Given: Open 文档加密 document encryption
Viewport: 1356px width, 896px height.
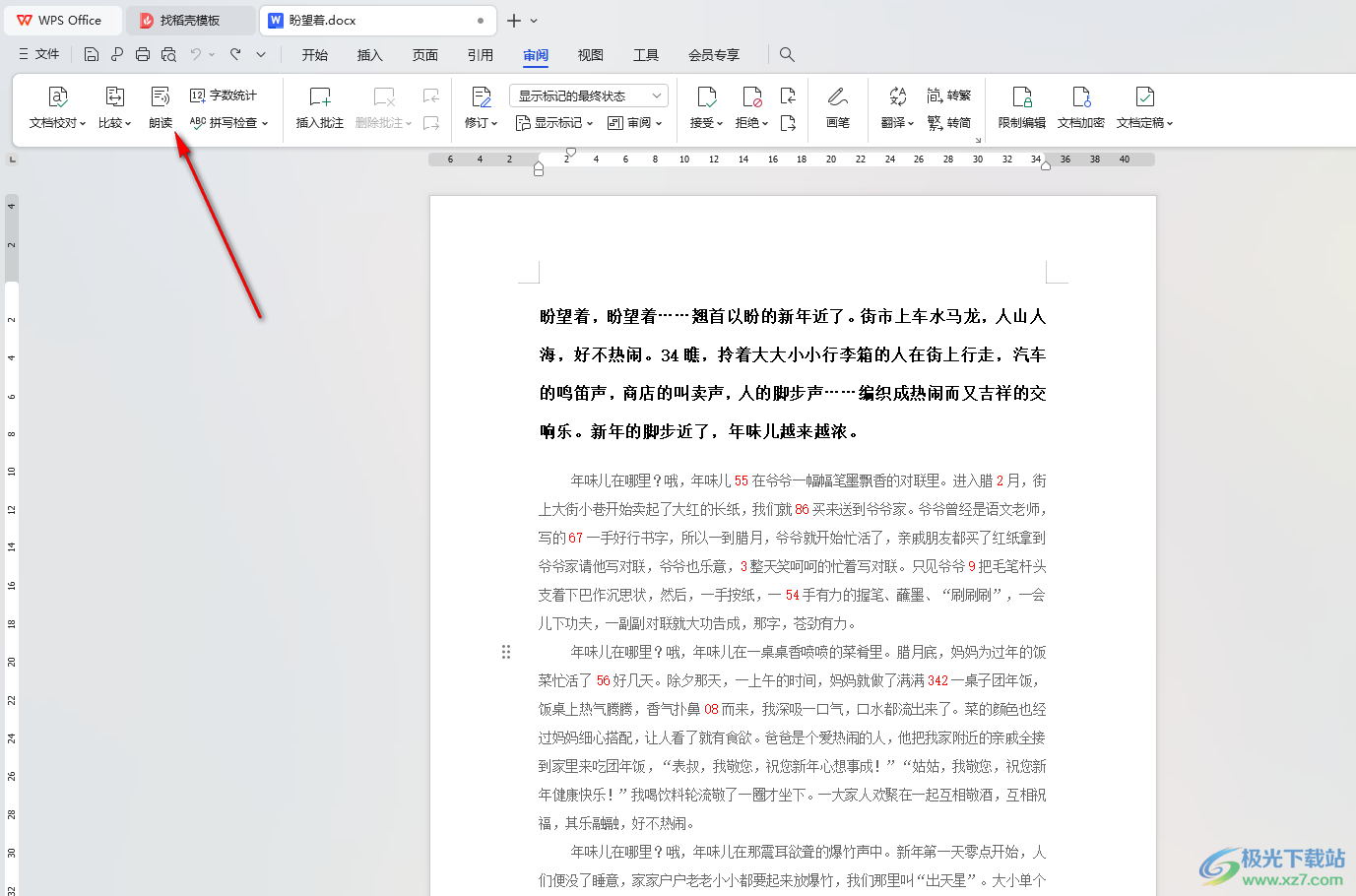Looking at the screenshot, I should (1081, 106).
